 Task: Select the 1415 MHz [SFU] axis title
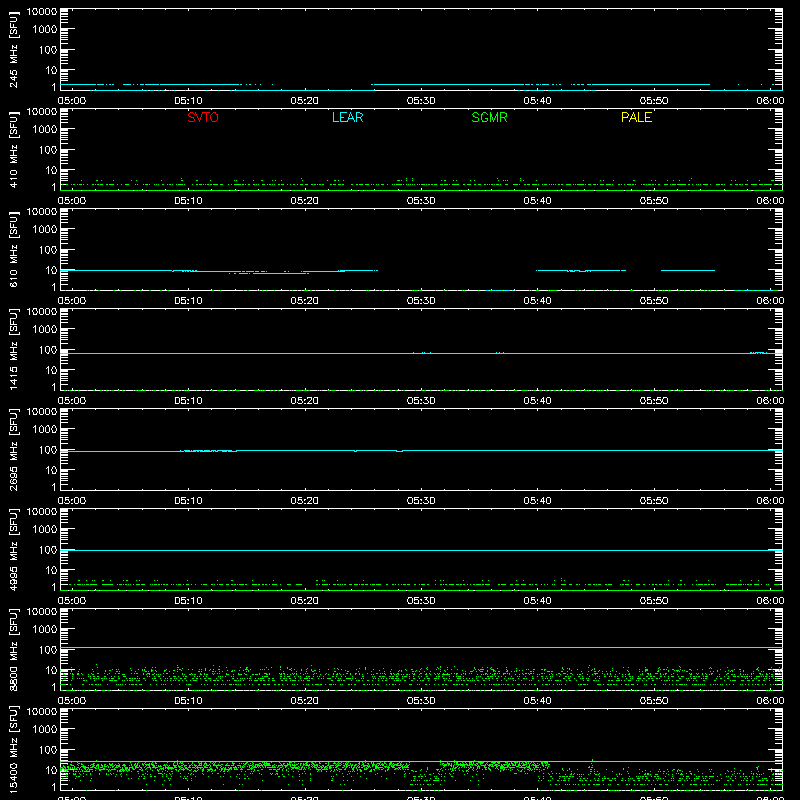(13, 350)
